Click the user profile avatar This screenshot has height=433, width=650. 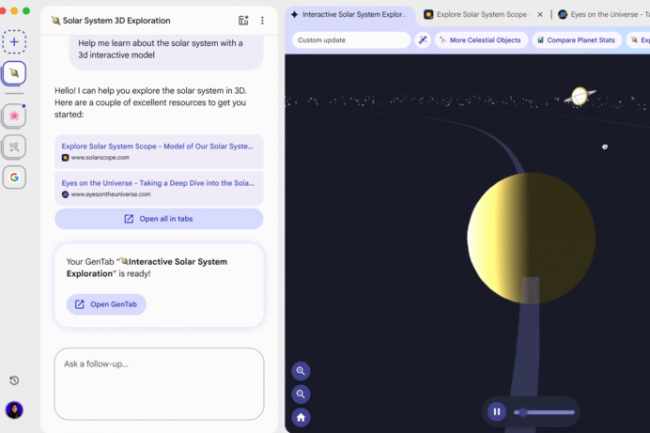(14, 410)
